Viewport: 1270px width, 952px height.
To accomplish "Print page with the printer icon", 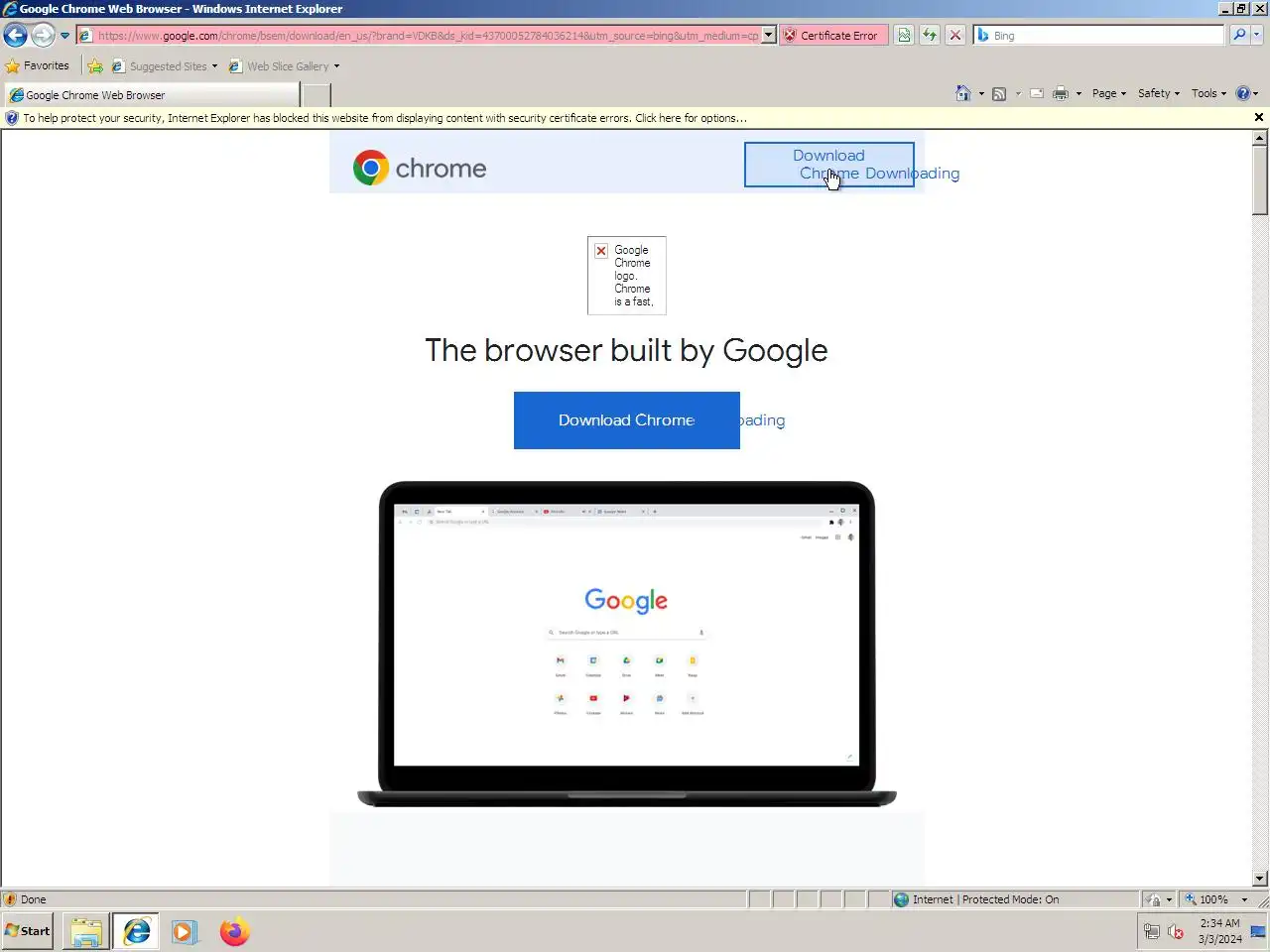I will (x=1061, y=94).
